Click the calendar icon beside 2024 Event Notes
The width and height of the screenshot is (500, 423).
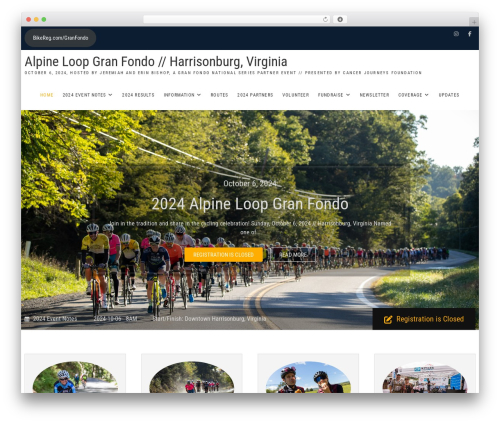27,319
